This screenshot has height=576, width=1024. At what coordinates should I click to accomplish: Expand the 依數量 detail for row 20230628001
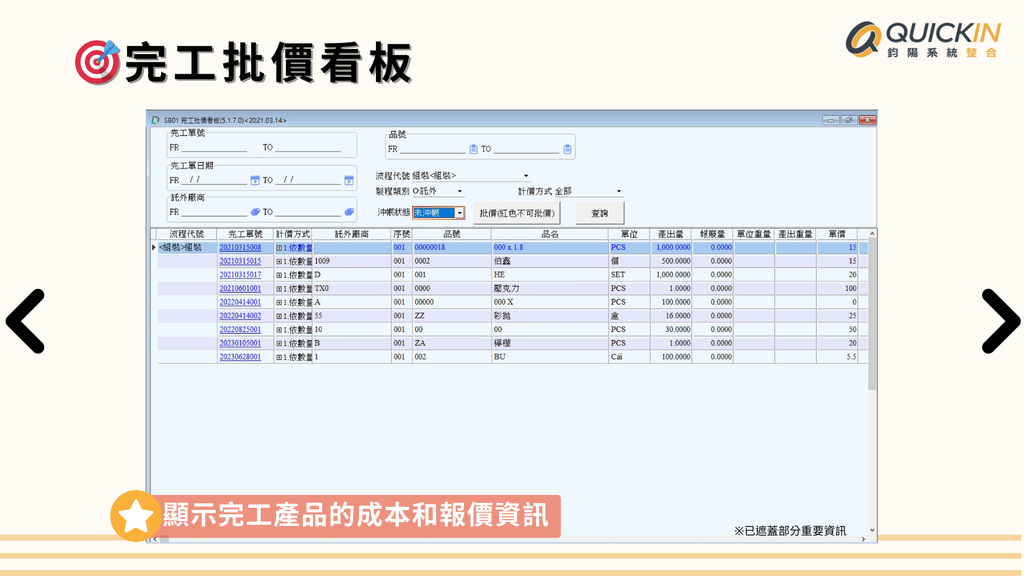279,356
